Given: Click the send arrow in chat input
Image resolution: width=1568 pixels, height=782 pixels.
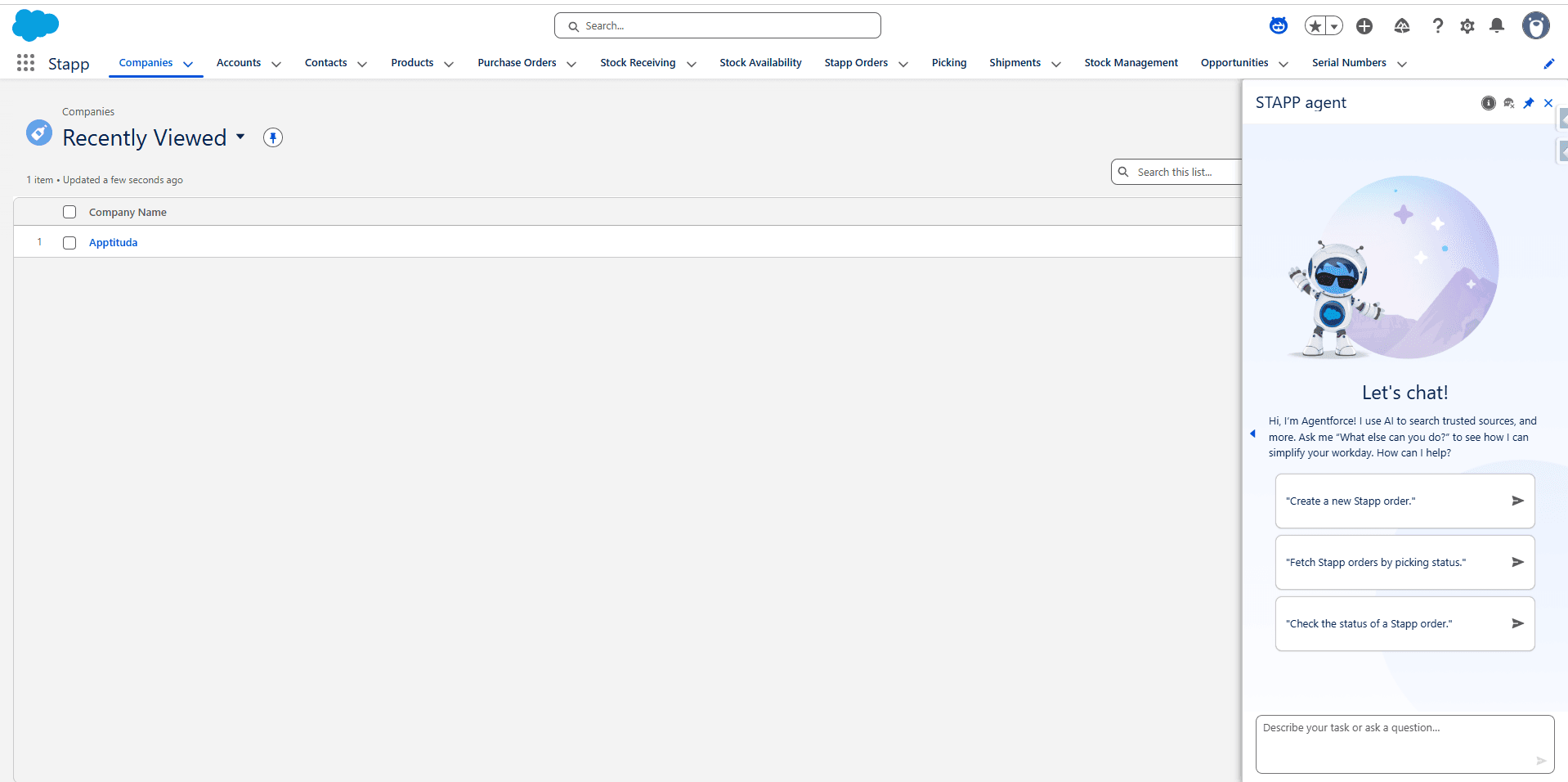Looking at the screenshot, I should 1541,761.
